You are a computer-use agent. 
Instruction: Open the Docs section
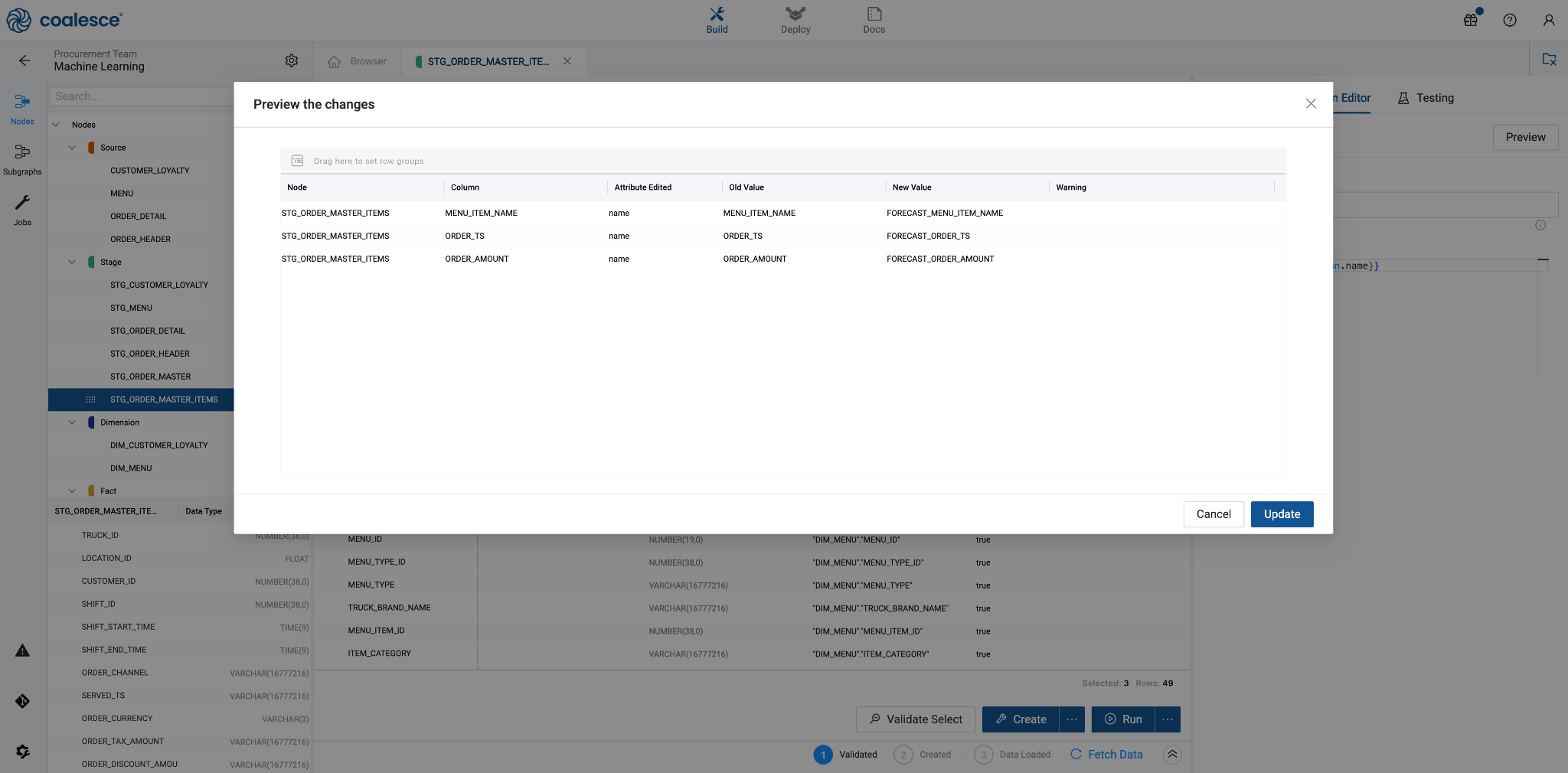point(874,21)
